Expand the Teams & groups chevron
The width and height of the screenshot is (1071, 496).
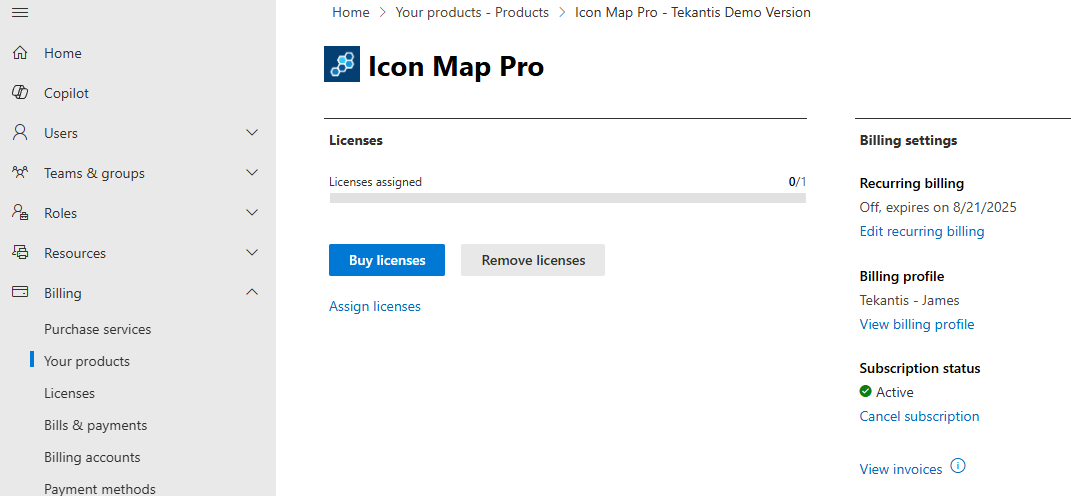[252, 173]
